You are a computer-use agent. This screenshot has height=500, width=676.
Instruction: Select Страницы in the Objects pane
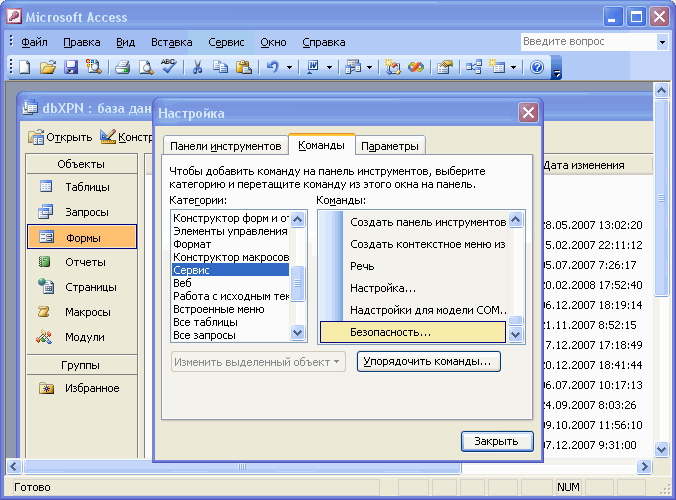pos(82,287)
